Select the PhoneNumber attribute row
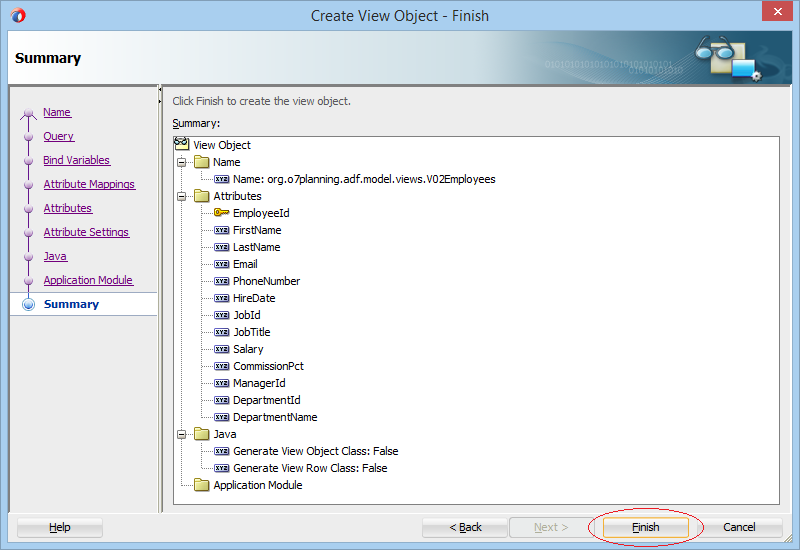The image size is (800, 550). point(267,281)
